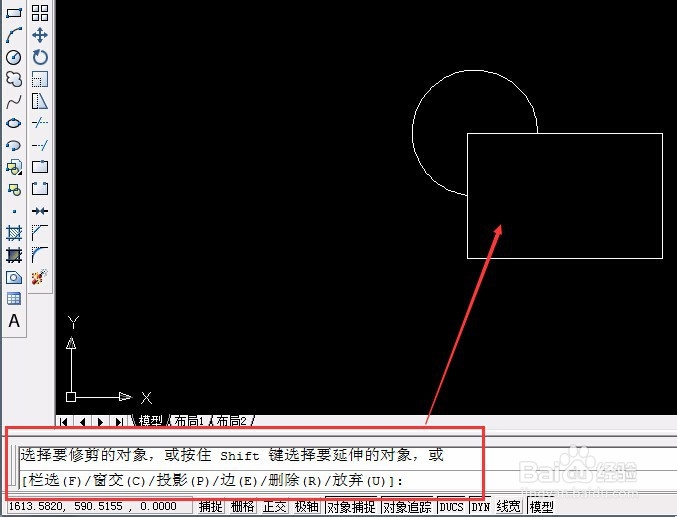
Task: Select the Explode tool
Action: [x=40, y=277]
